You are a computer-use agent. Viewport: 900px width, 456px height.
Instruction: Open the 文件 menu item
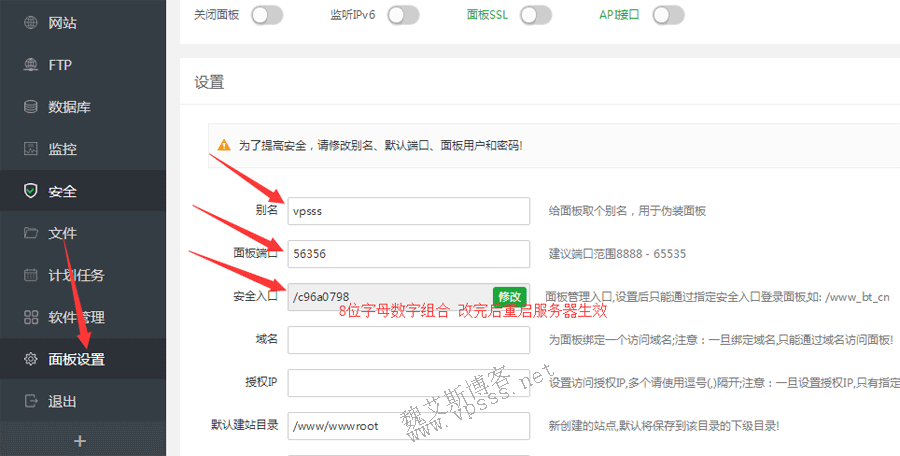62,233
